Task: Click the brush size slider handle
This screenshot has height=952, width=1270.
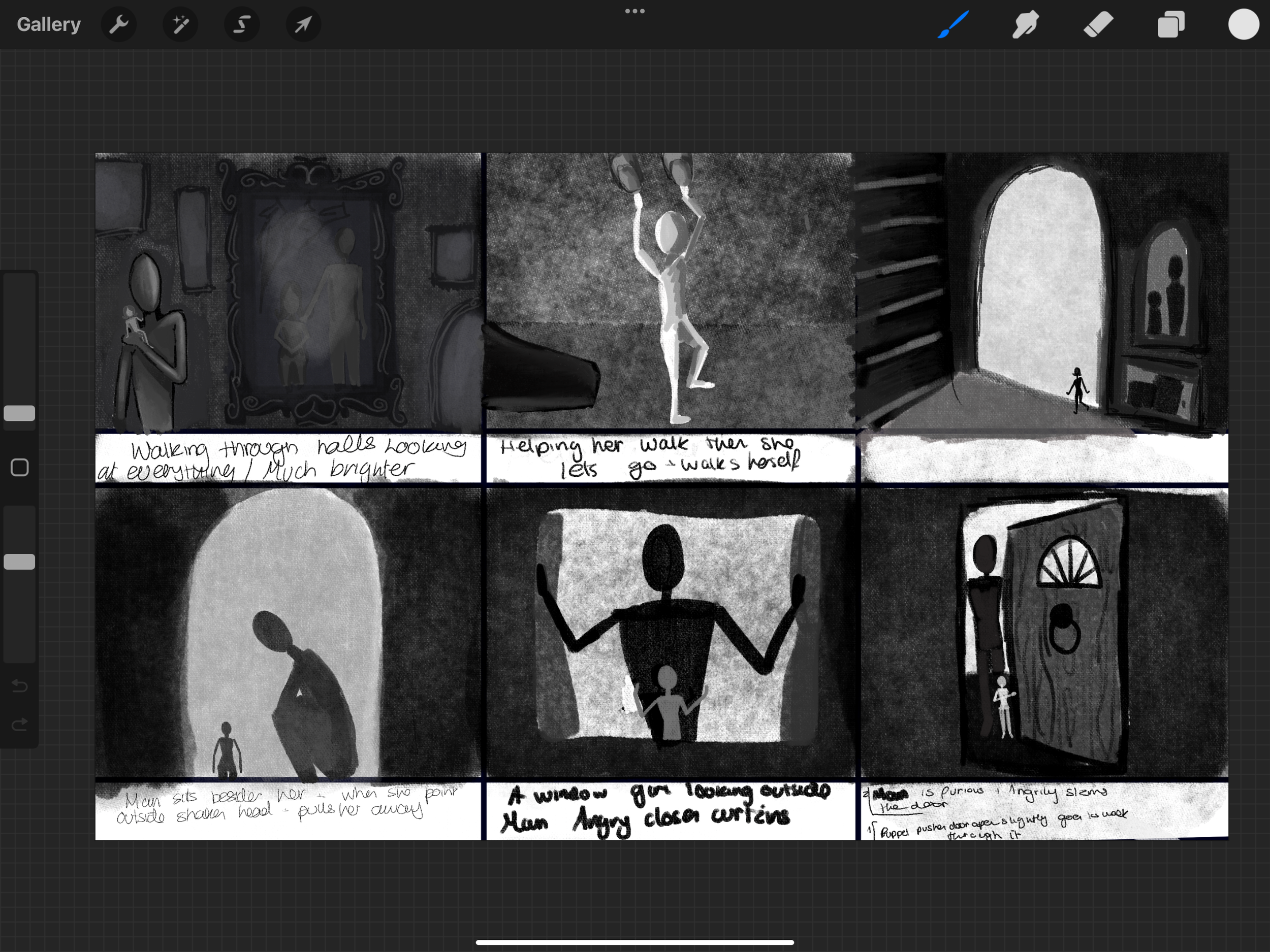Action: [x=19, y=413]
